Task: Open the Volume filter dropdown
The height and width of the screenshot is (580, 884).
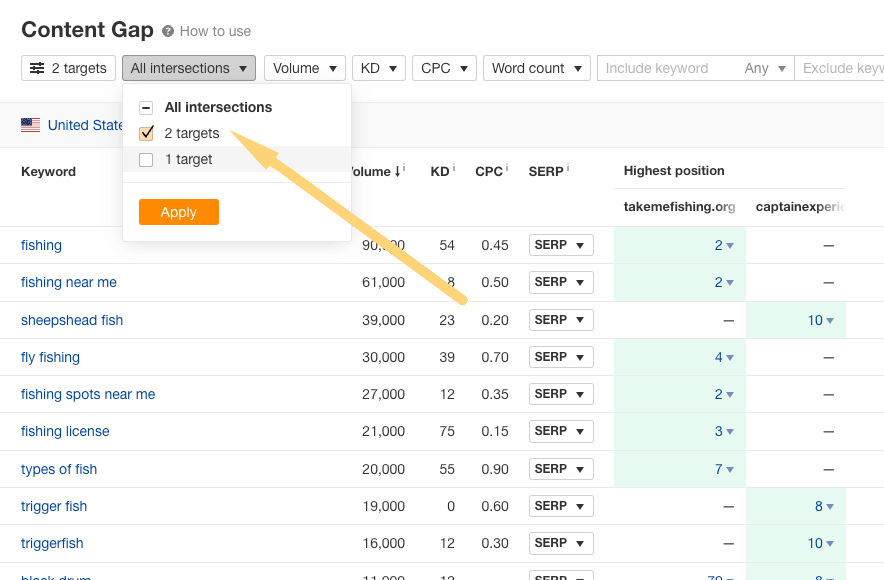Action: 304,68
